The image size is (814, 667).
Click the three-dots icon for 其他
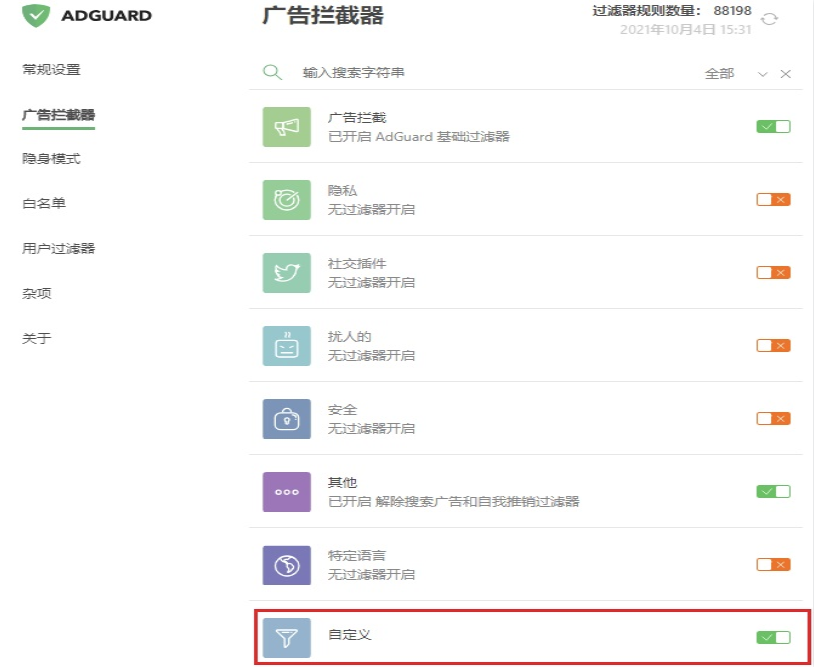(x=287, y=492)
